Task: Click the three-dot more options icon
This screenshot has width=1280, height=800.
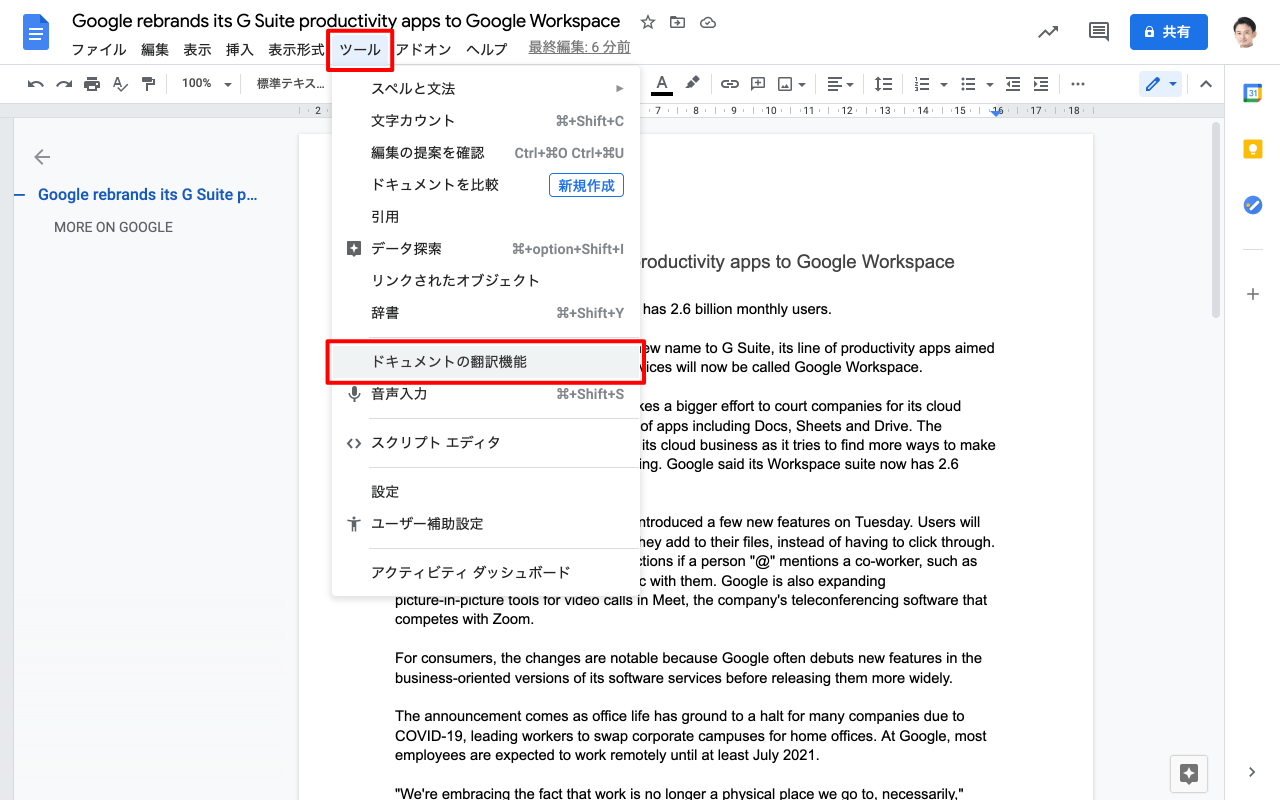Action: point(1078,84)
